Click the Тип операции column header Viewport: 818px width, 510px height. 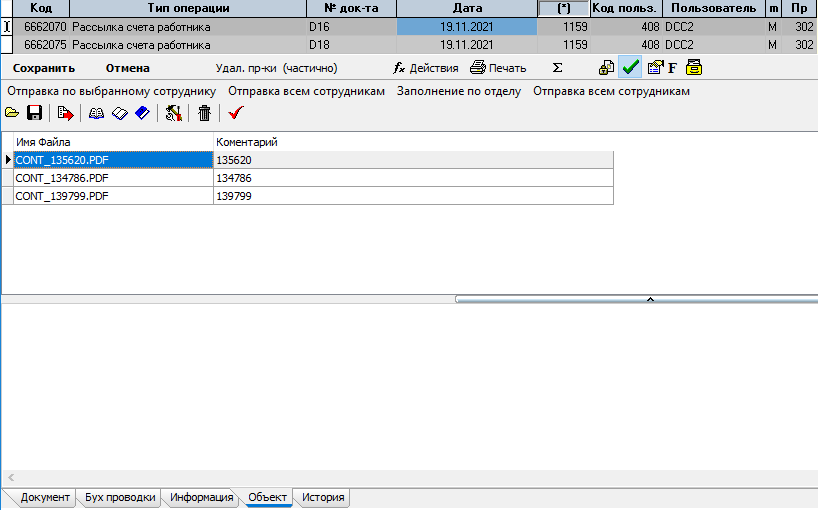[188, 8]
